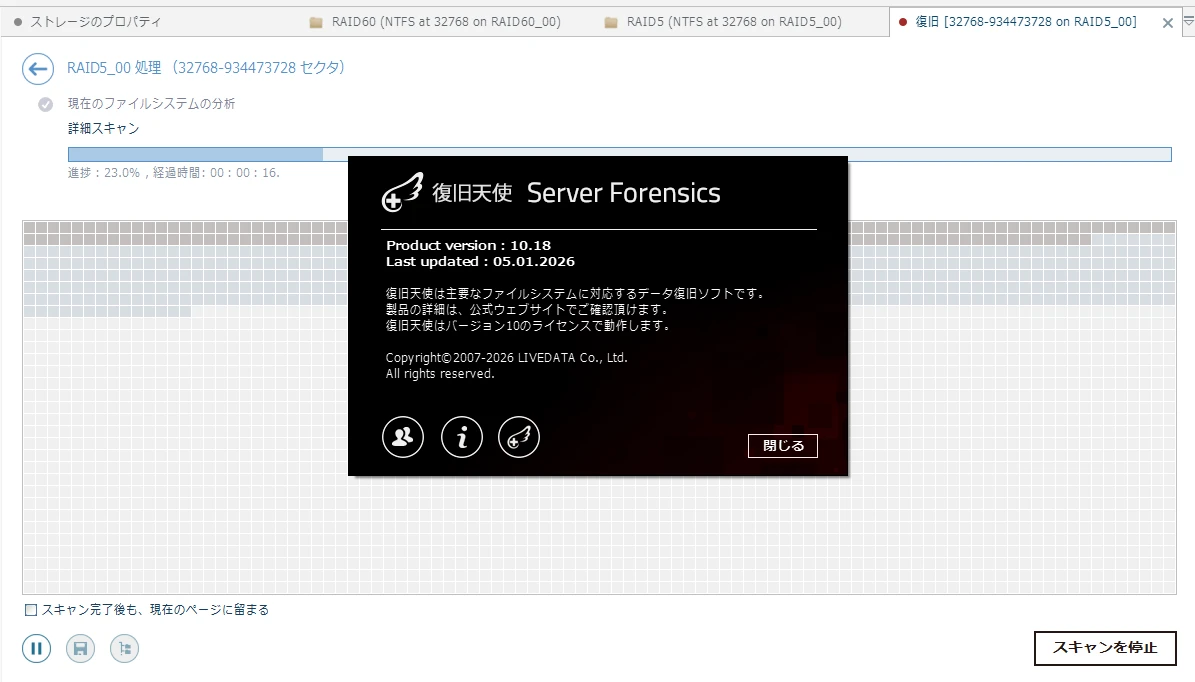Click the angel wing icon in the dialog
Viewport: 1195px width, 682px height.
click(x=519, y=437)
